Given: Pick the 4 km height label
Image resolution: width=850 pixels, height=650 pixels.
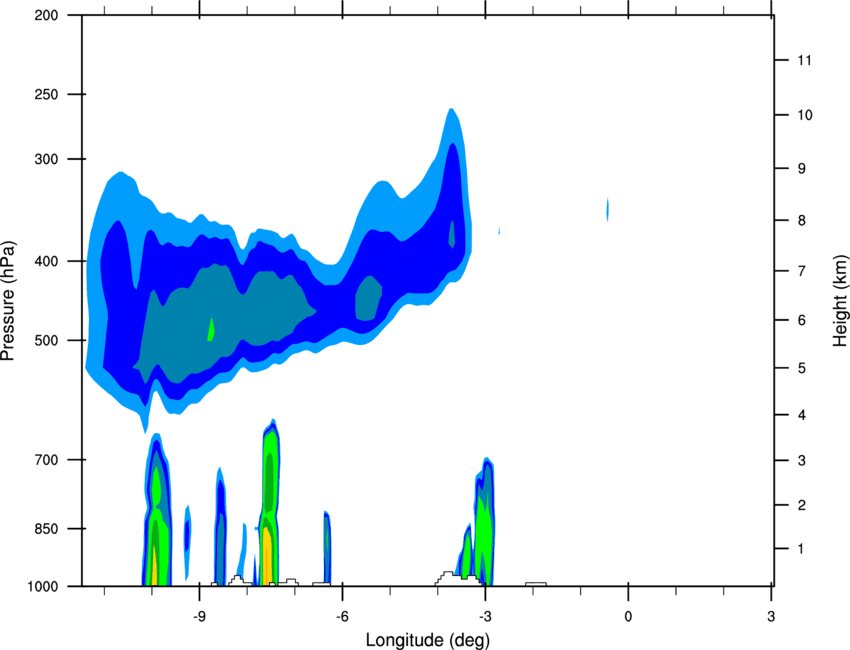Looking at the screenshot, I should [x=802, y=415].
